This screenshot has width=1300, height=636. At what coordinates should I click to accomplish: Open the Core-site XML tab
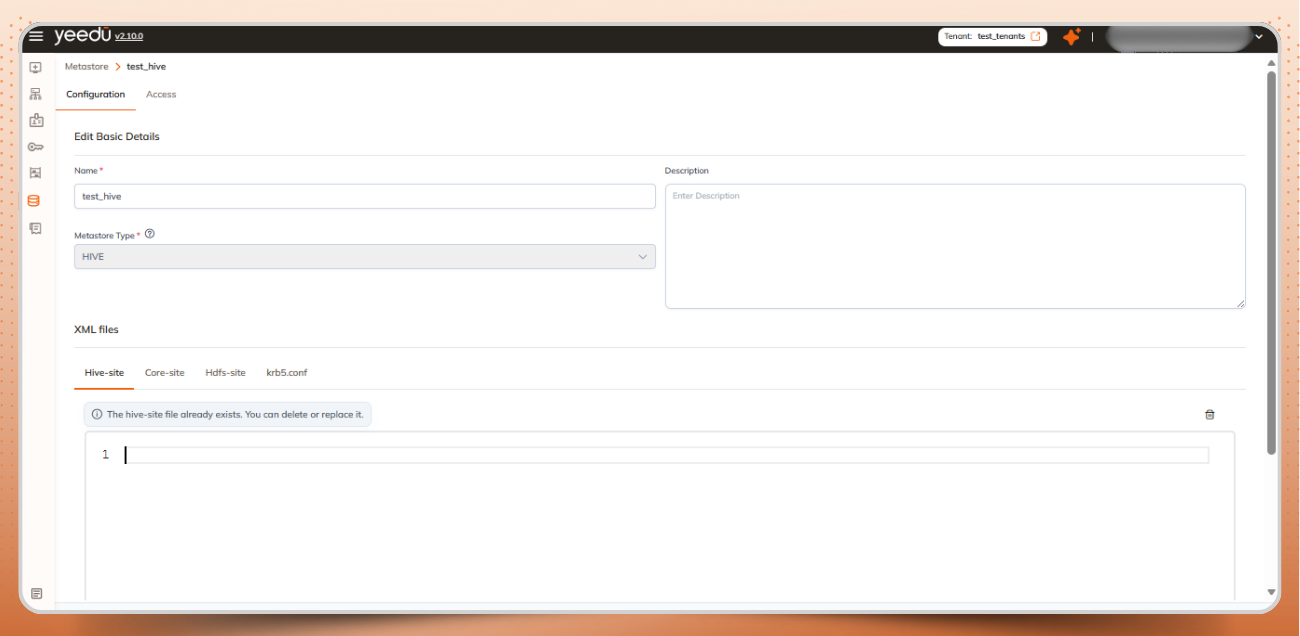tap(164, 372)
